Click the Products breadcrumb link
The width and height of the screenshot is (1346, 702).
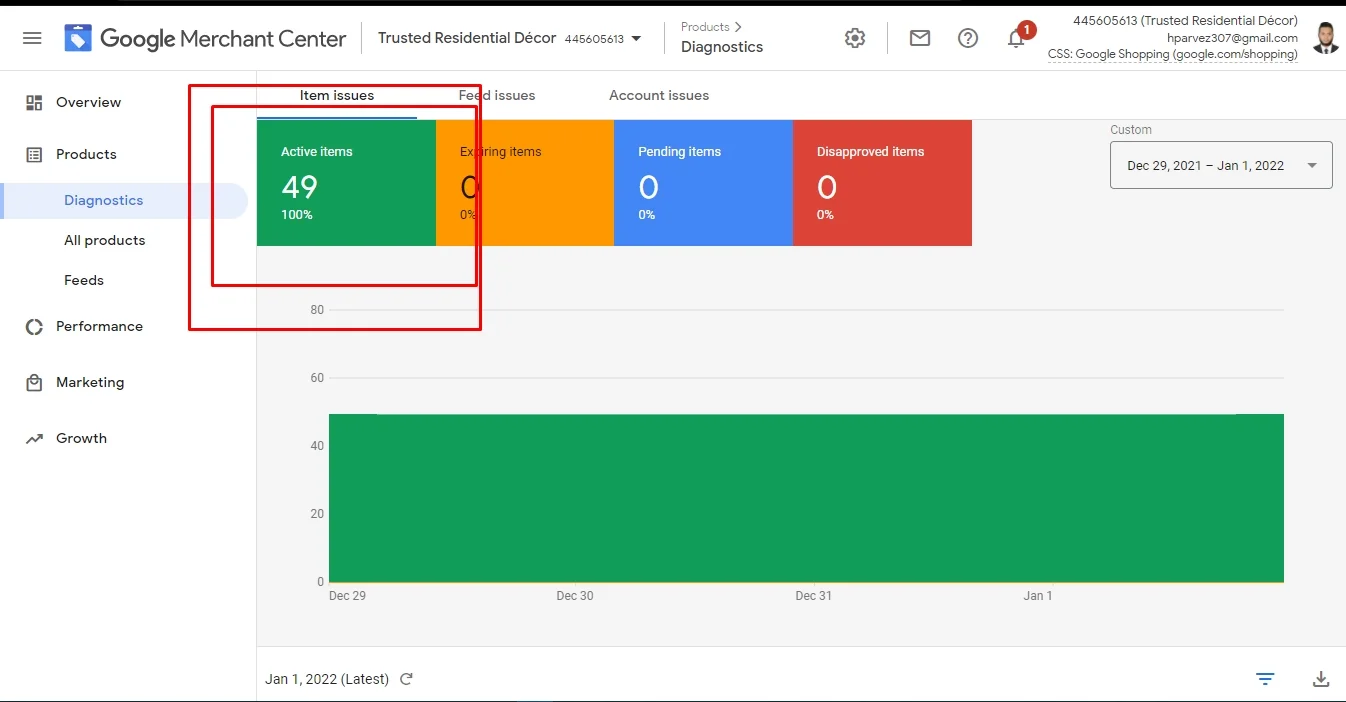tap(705, 27)
